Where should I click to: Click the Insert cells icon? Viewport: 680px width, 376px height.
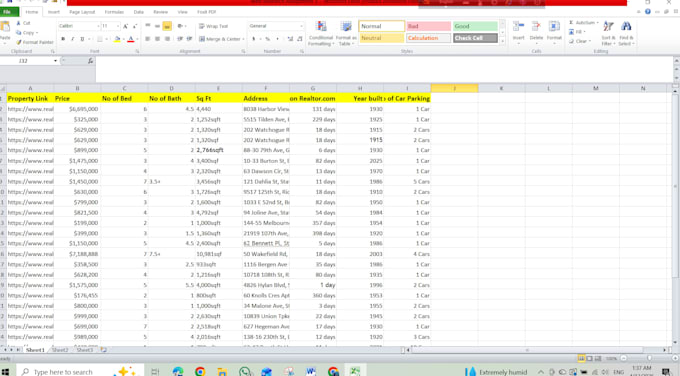tap(519, 27)
